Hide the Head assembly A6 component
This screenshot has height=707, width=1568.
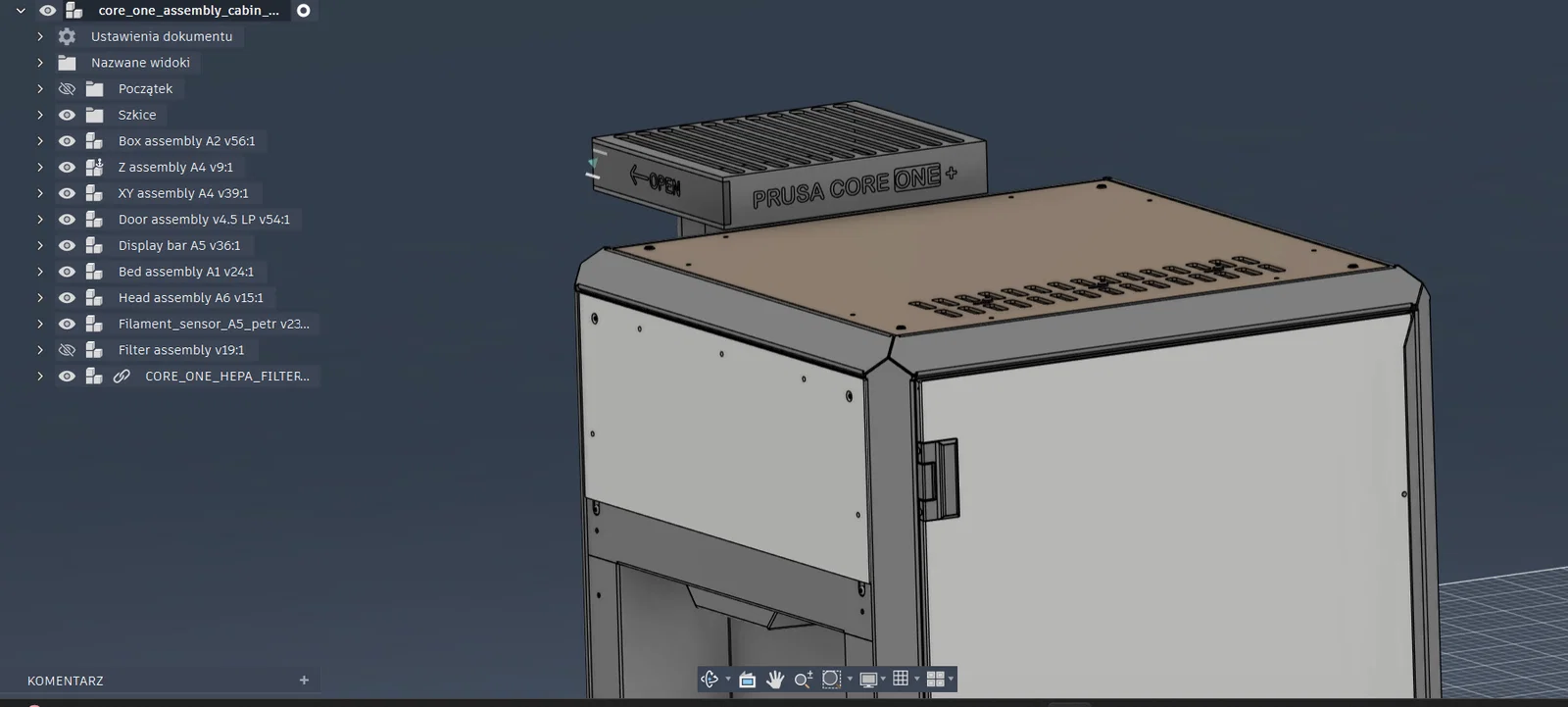67,298
